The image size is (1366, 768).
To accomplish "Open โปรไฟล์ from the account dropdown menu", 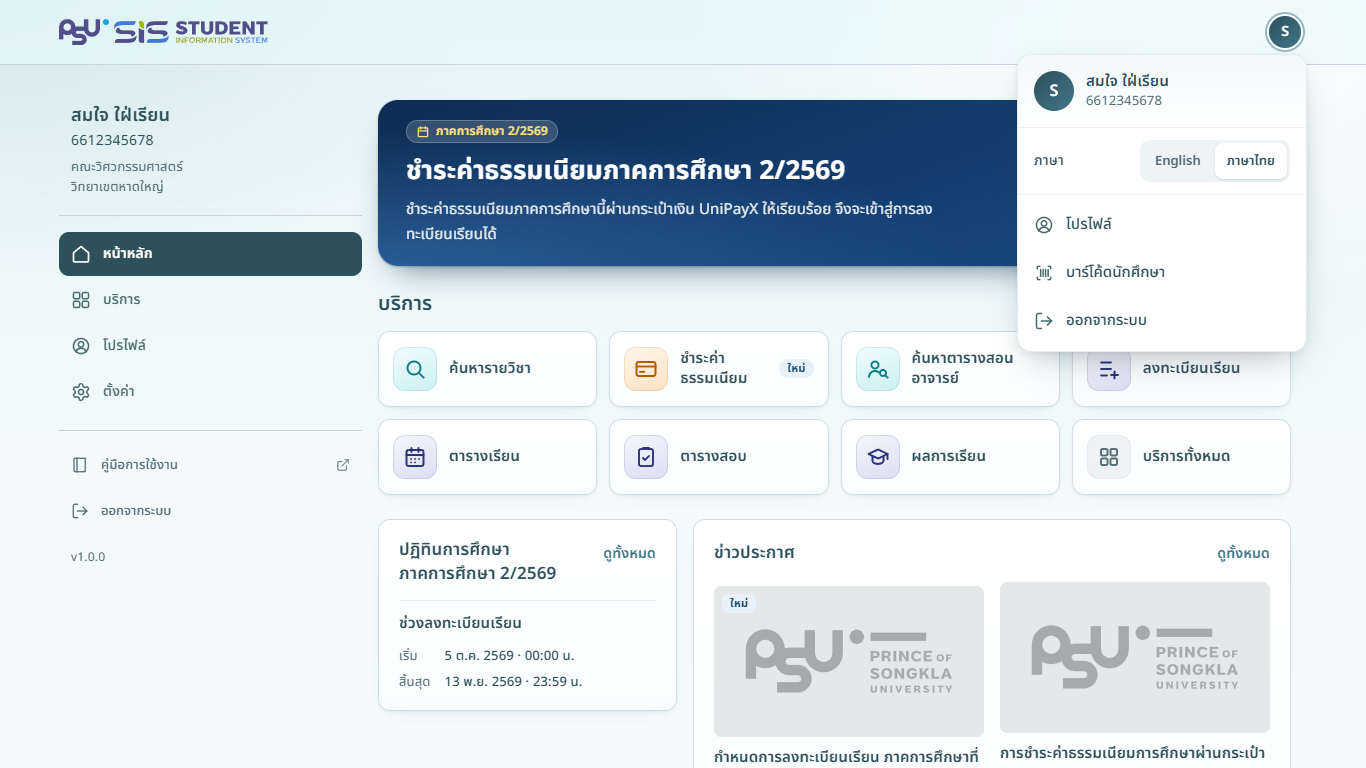I will [x=1162, y=224].
